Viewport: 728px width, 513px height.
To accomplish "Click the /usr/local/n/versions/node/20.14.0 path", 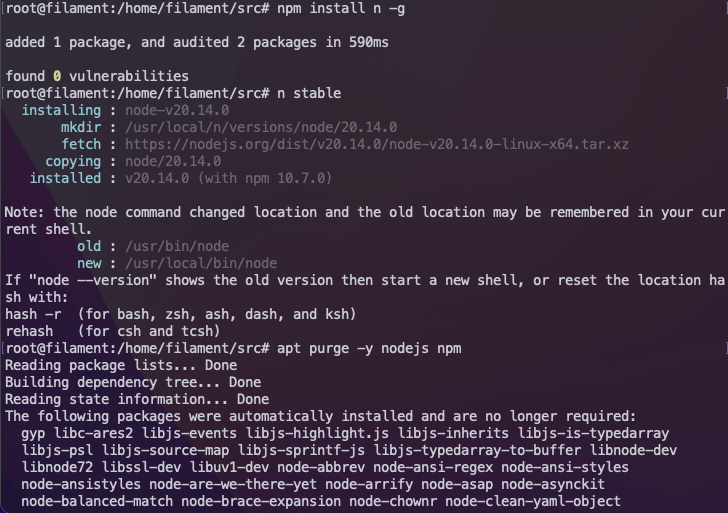I will [261, 127].
